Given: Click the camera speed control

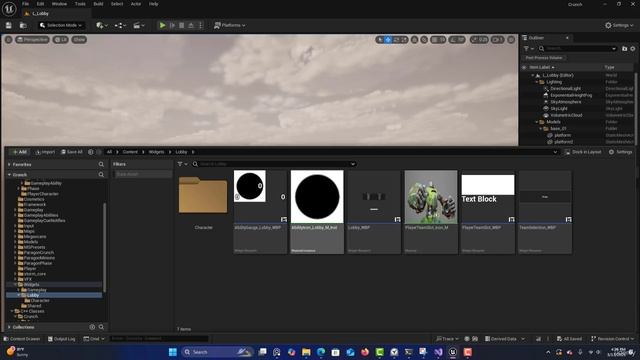Looking at the screenshot, I should tap(498, 40).
